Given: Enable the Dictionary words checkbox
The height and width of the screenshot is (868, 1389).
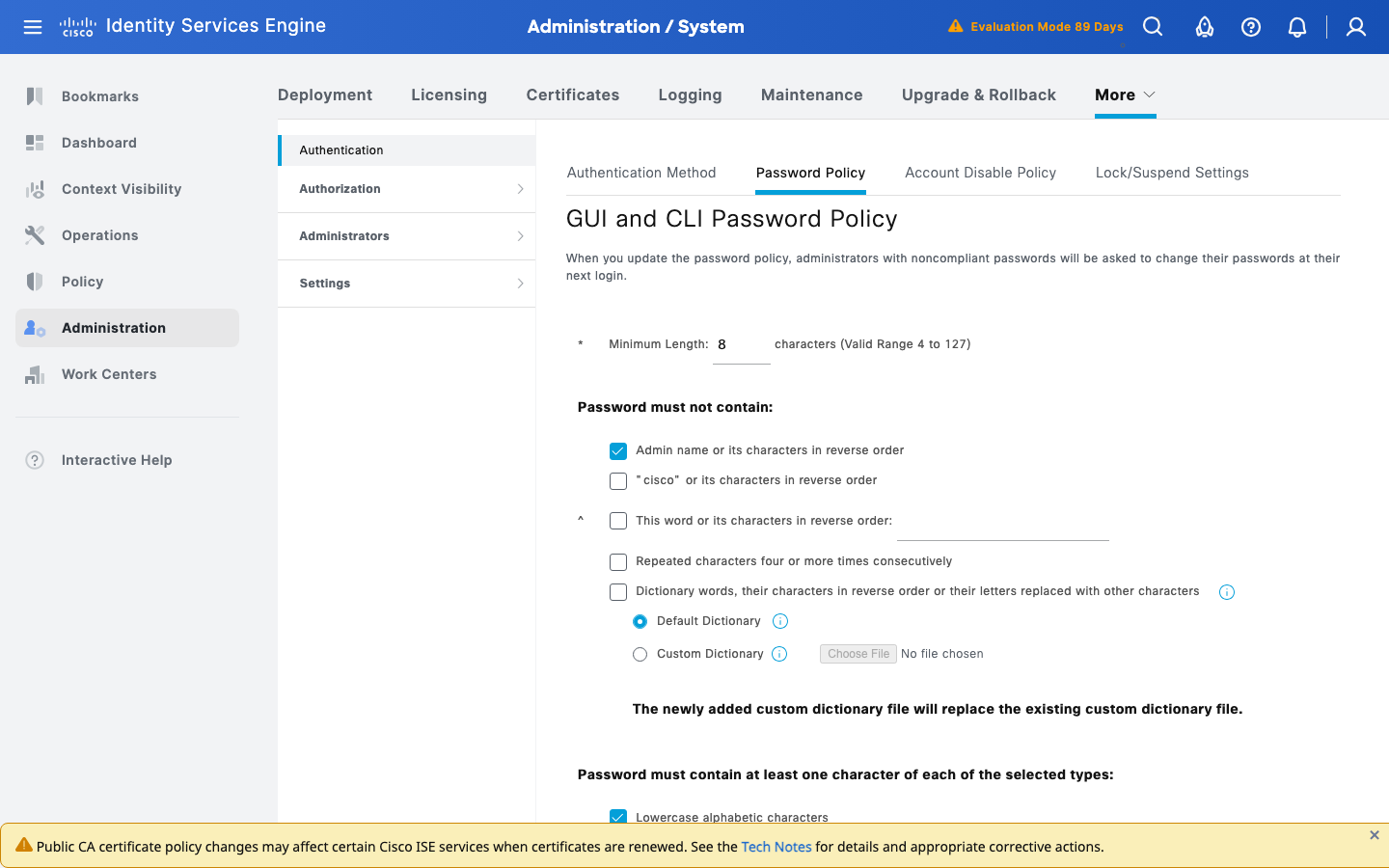Looking at the screenshot, I should [618, 592].
